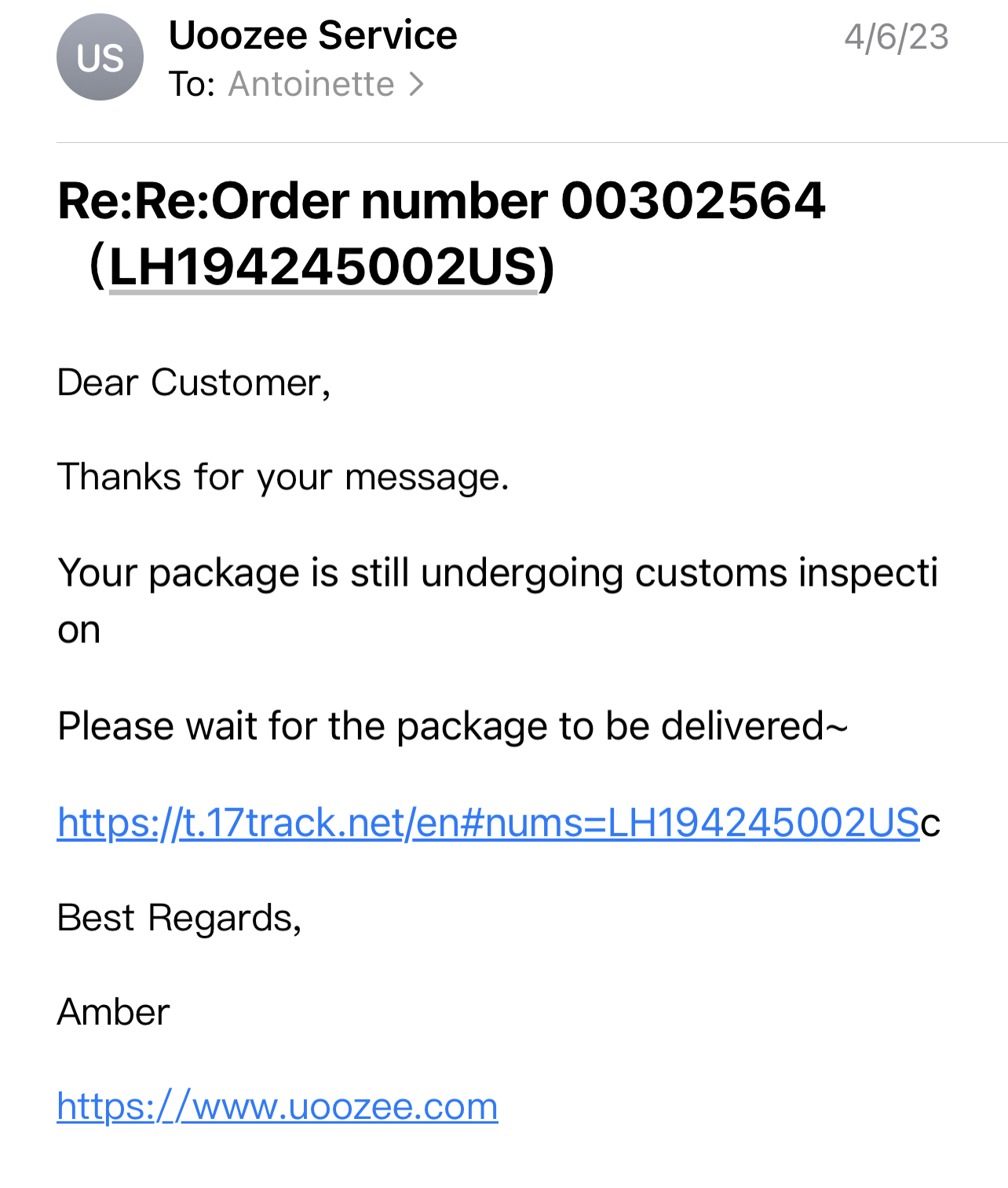This screenshot has height=1188, width=1008.
Task: Click the word "customs" in body
Action: click(710, 572)
